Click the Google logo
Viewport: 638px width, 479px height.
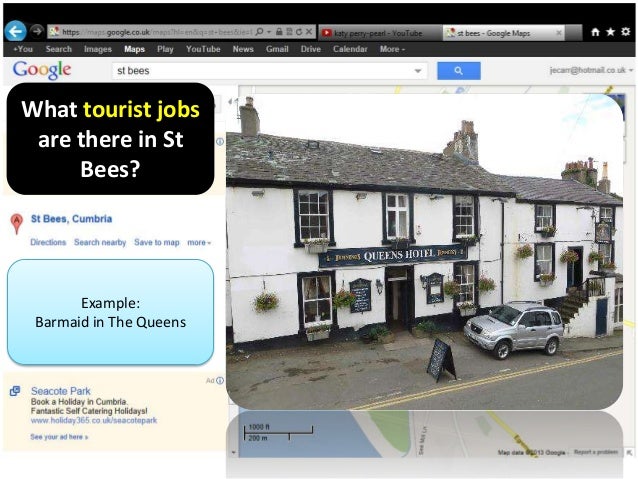(x=42, y=70)
